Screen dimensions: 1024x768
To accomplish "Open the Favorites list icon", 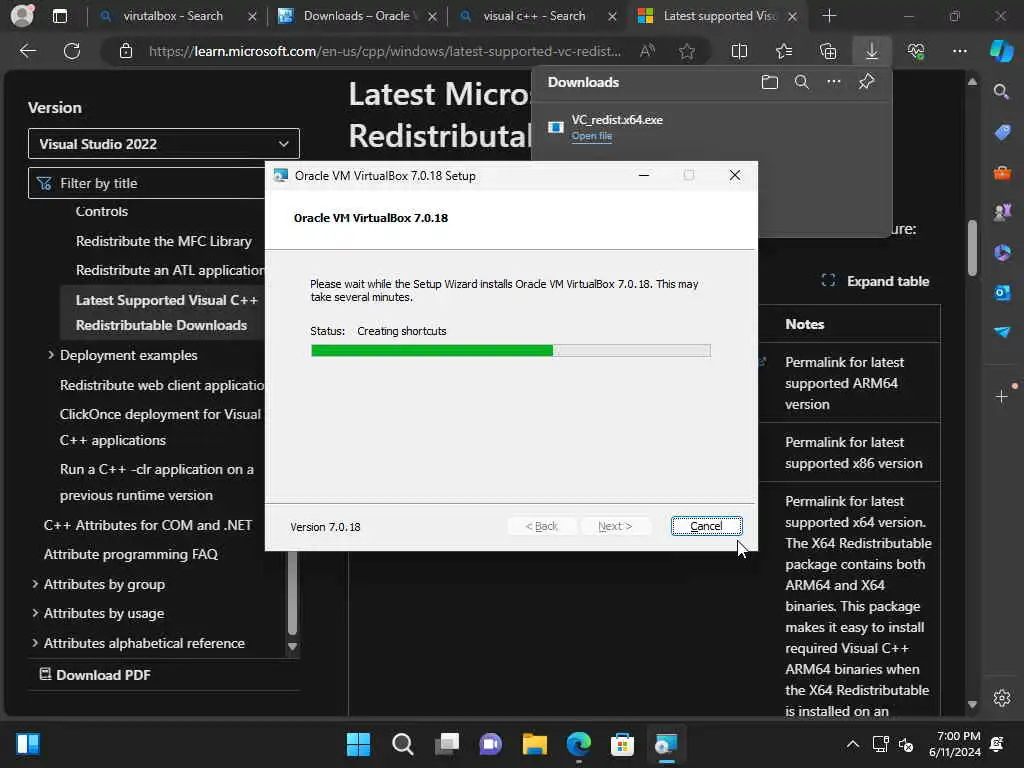I will coord(784,51).
